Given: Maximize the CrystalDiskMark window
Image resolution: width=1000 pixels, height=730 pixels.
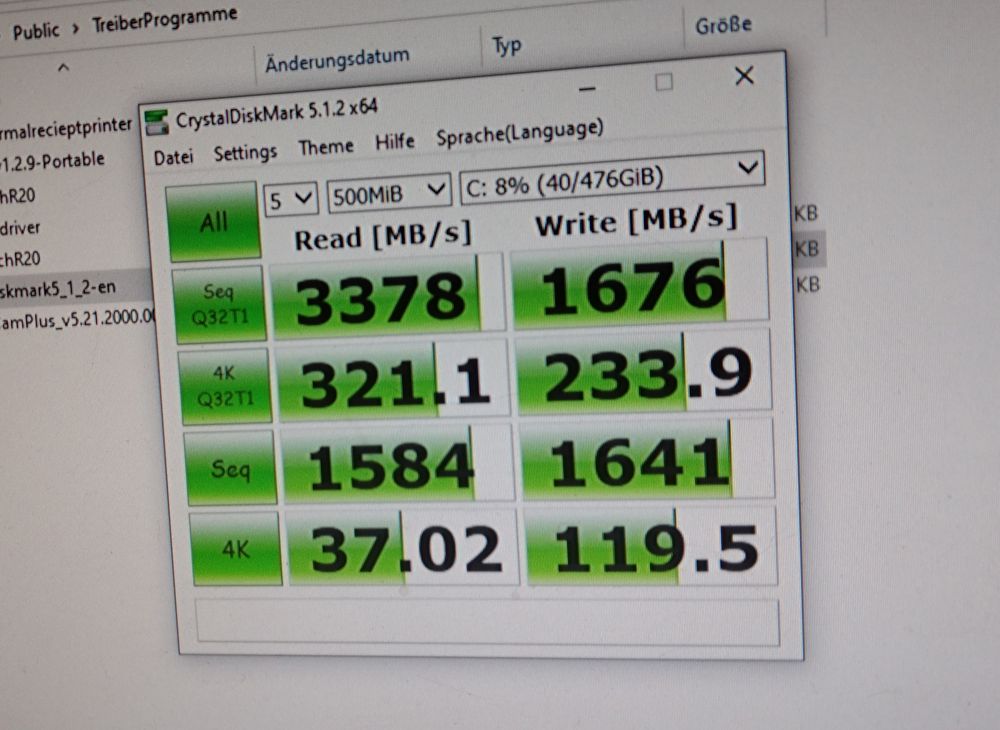Looking at the screenshot, I should [664, 82].
